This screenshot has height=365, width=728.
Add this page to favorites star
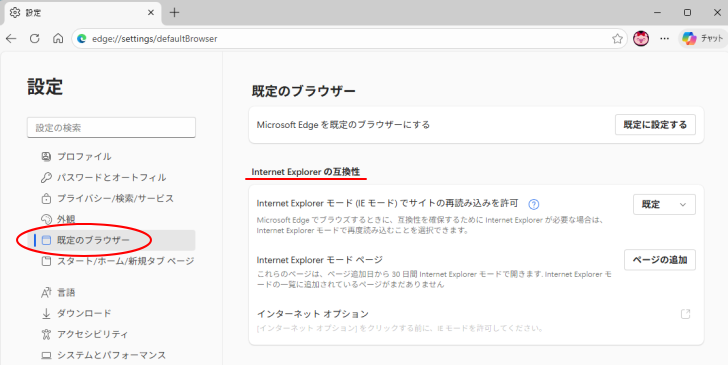pos(617,39)
